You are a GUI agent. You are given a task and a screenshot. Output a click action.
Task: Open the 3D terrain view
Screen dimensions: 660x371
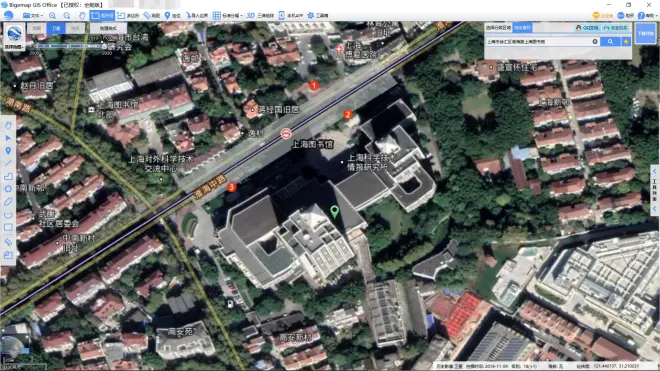click(260, 16)
